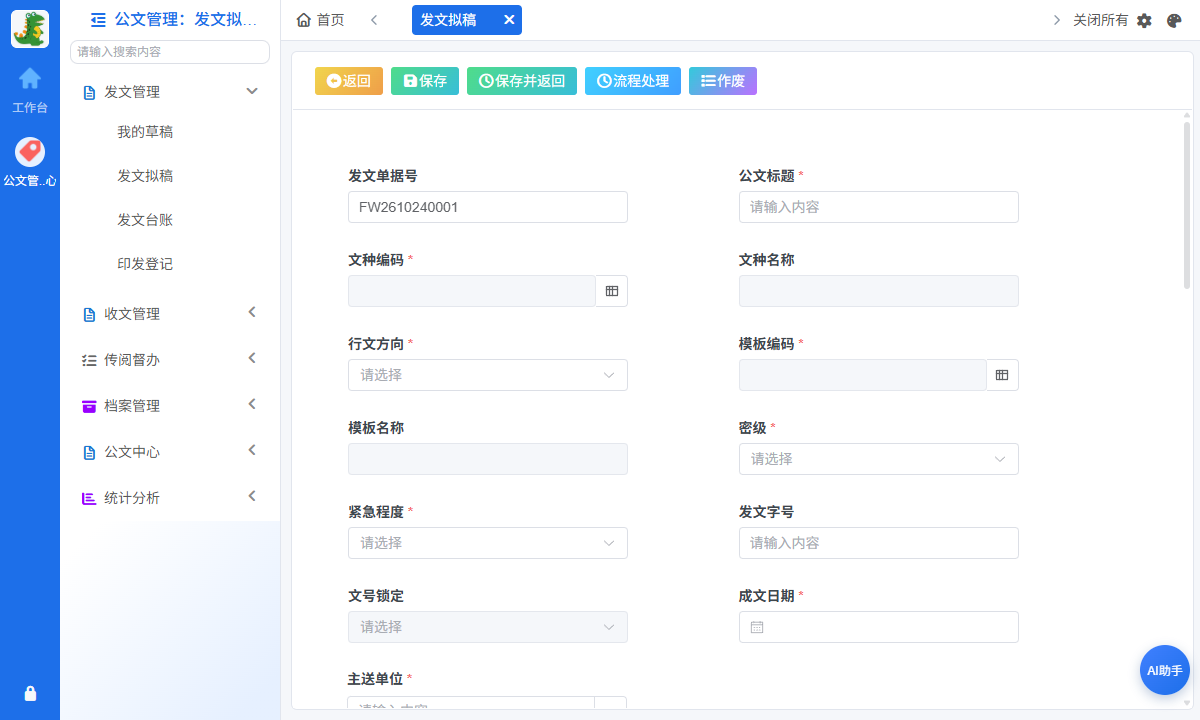Screen dimensions: 1200x720
Task: Close the 发文拟稿 tab
Action: point(509,20)
